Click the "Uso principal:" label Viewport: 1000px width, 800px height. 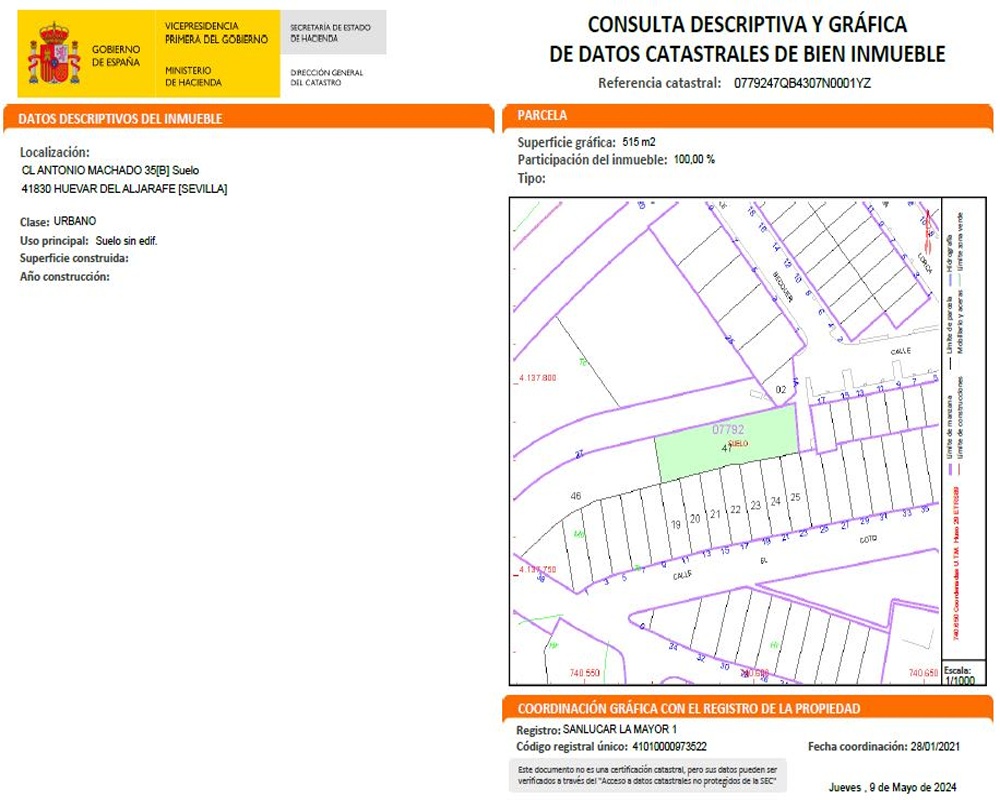[54, 241]
